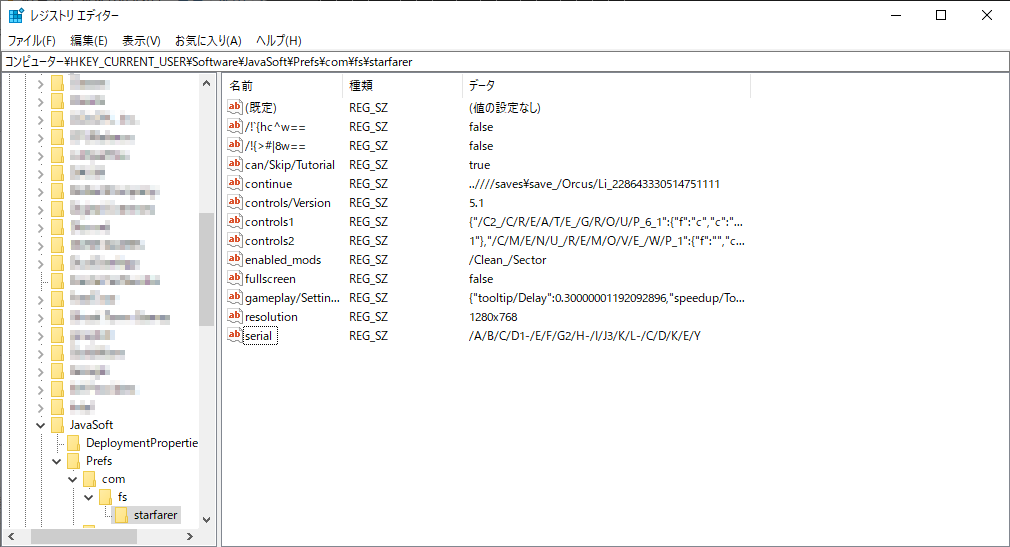Viewport: 1010px width, 547px height.
Task: Select the com key label in tree
Action: pyautogui.click(x=113, y=479)
